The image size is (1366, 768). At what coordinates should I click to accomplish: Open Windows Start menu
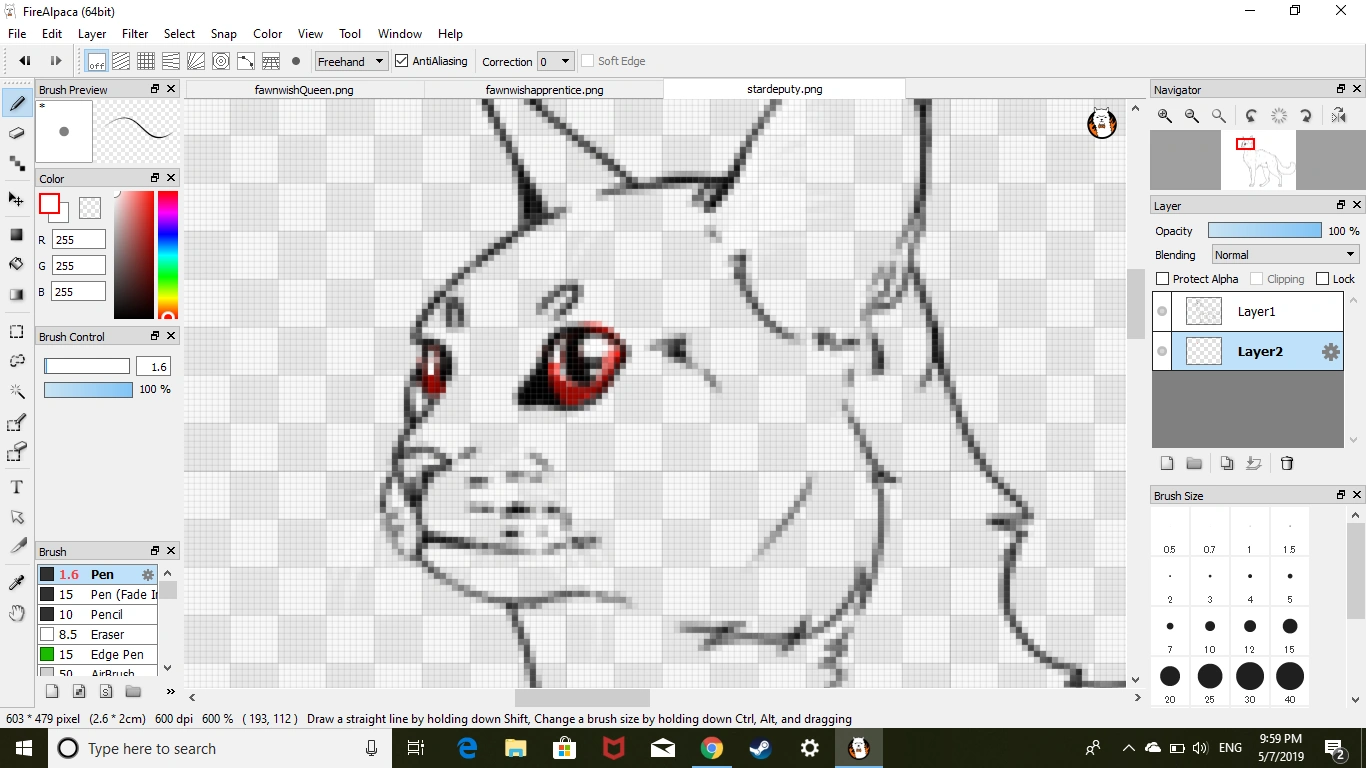[23, 748]
